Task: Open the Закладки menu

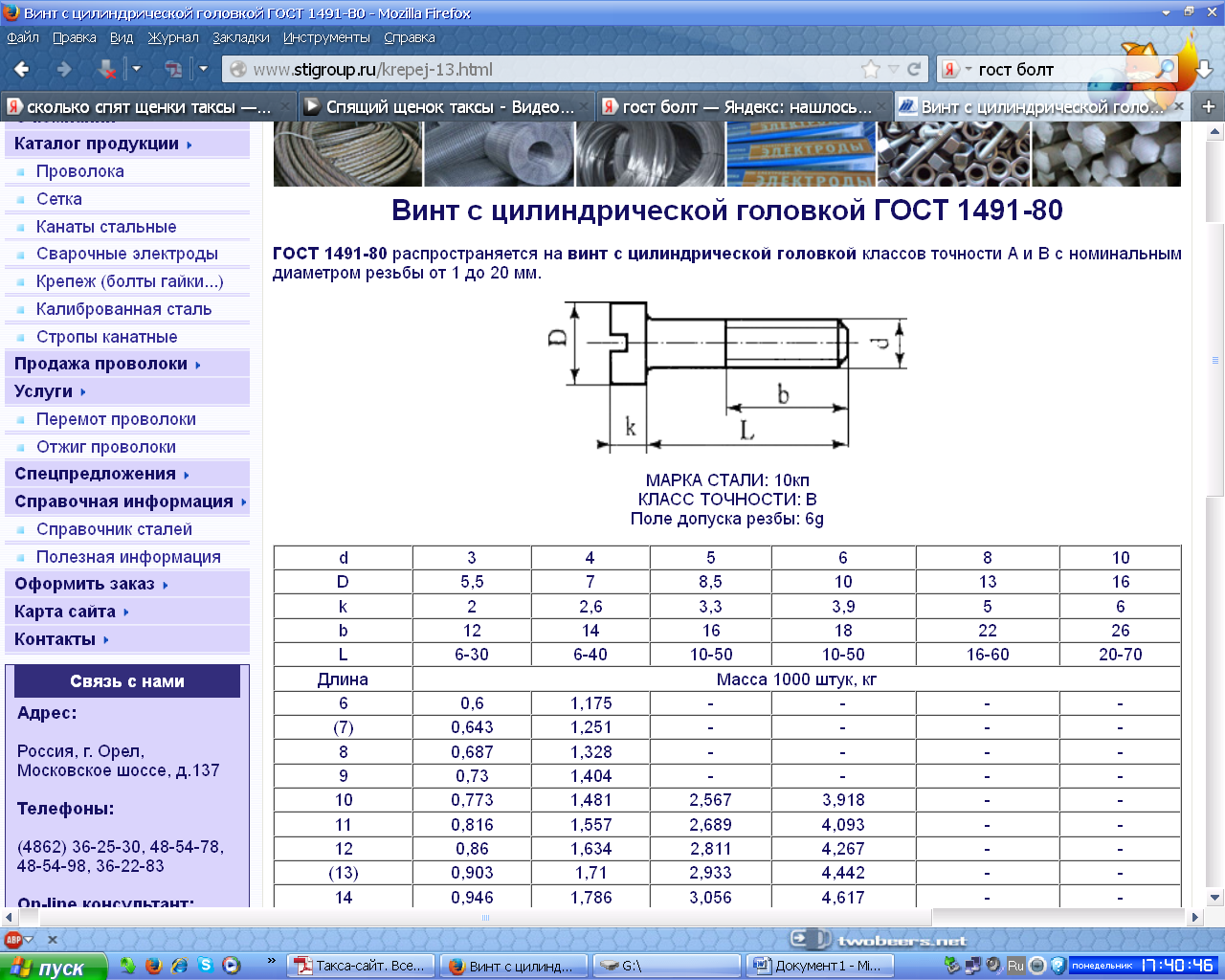Action: coord(241,37)
